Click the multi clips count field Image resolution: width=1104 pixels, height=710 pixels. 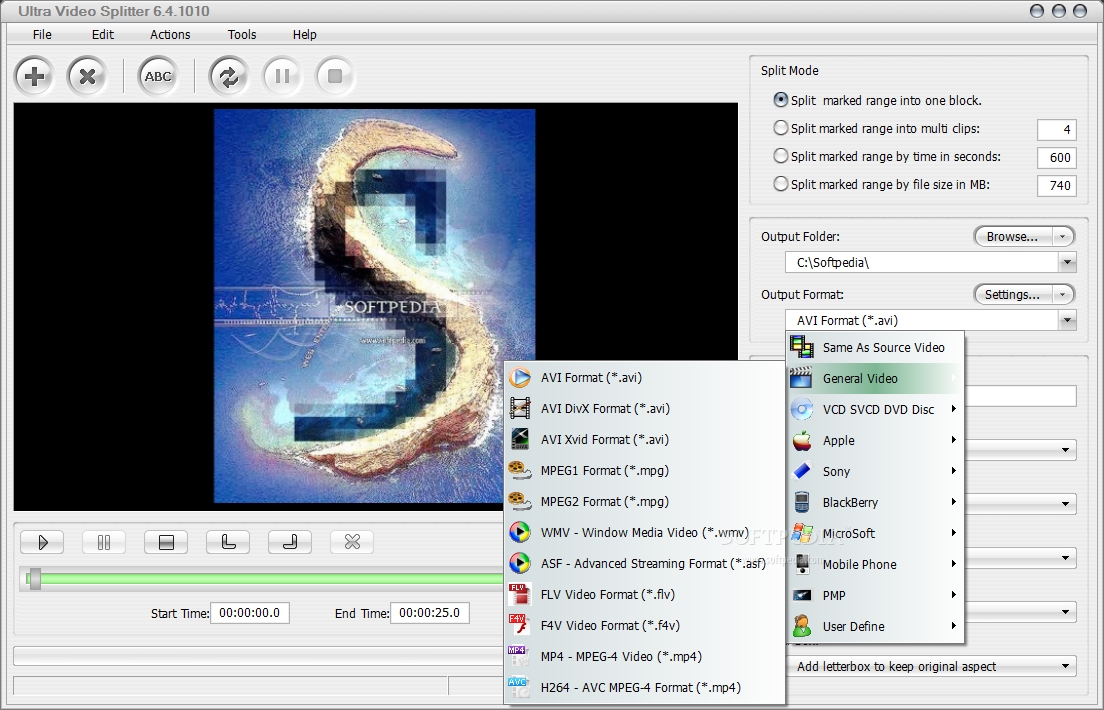[x=1057, y=130]
